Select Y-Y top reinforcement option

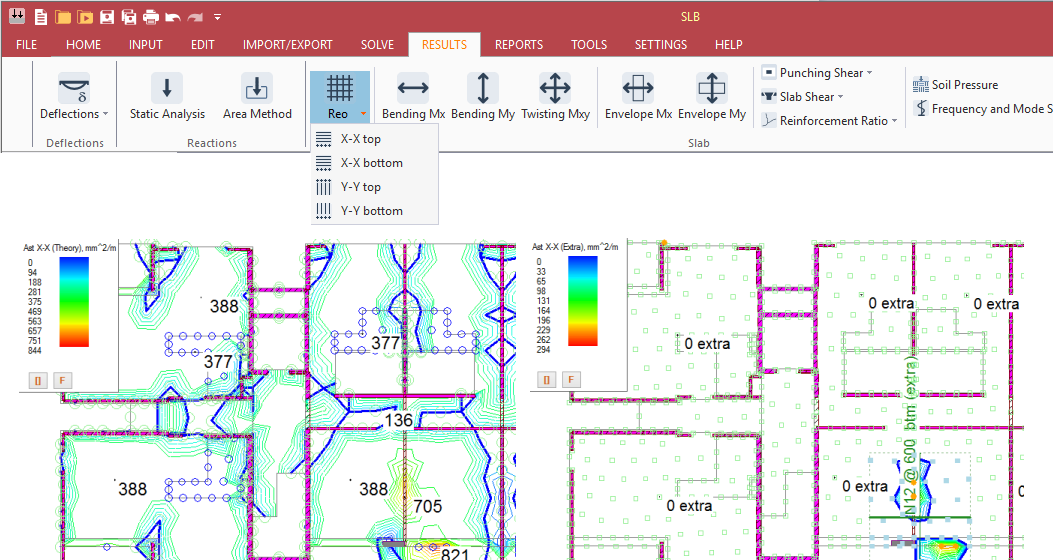click(360, 187)
